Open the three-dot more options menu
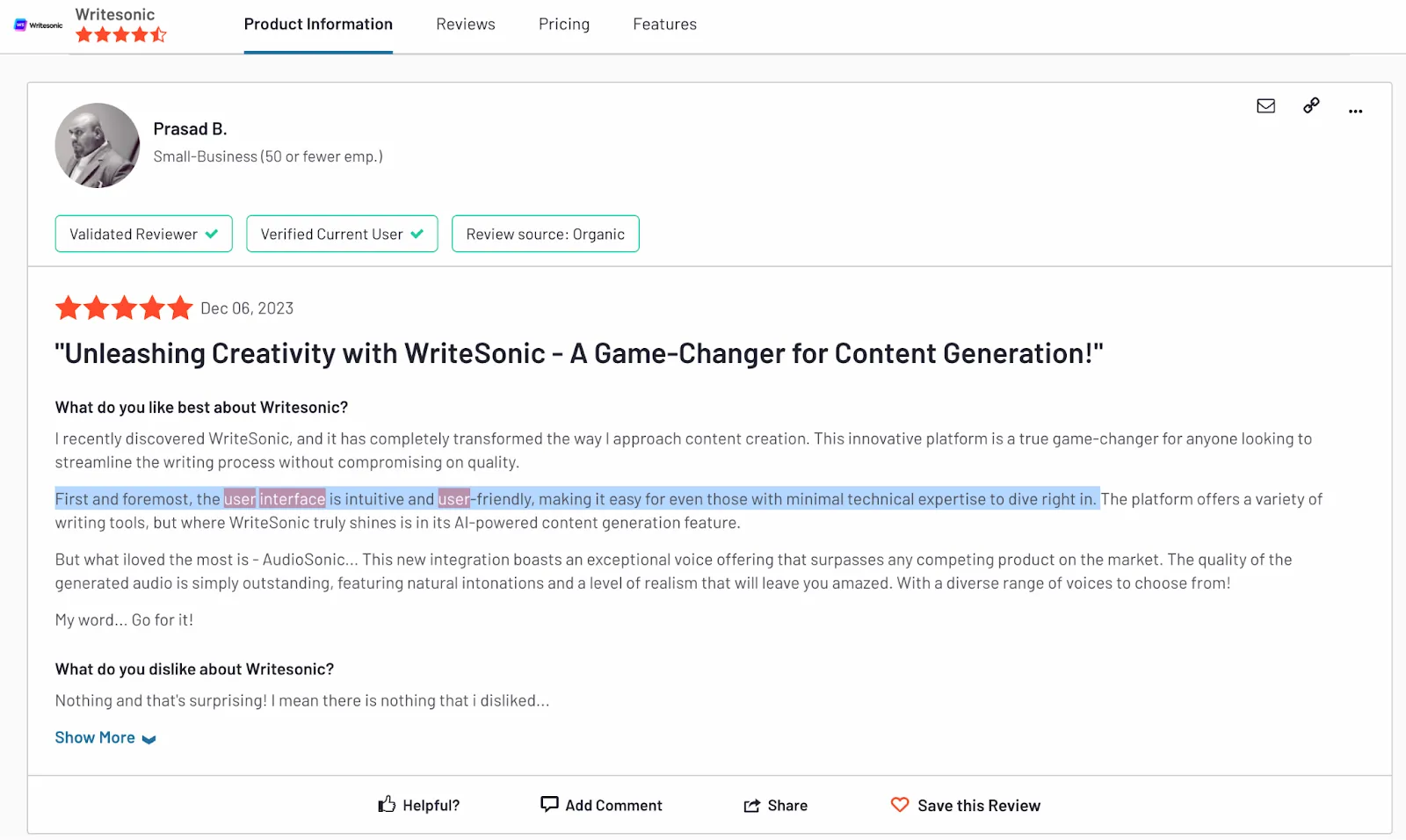The image size is (1406, 840). click(1356, 111)
